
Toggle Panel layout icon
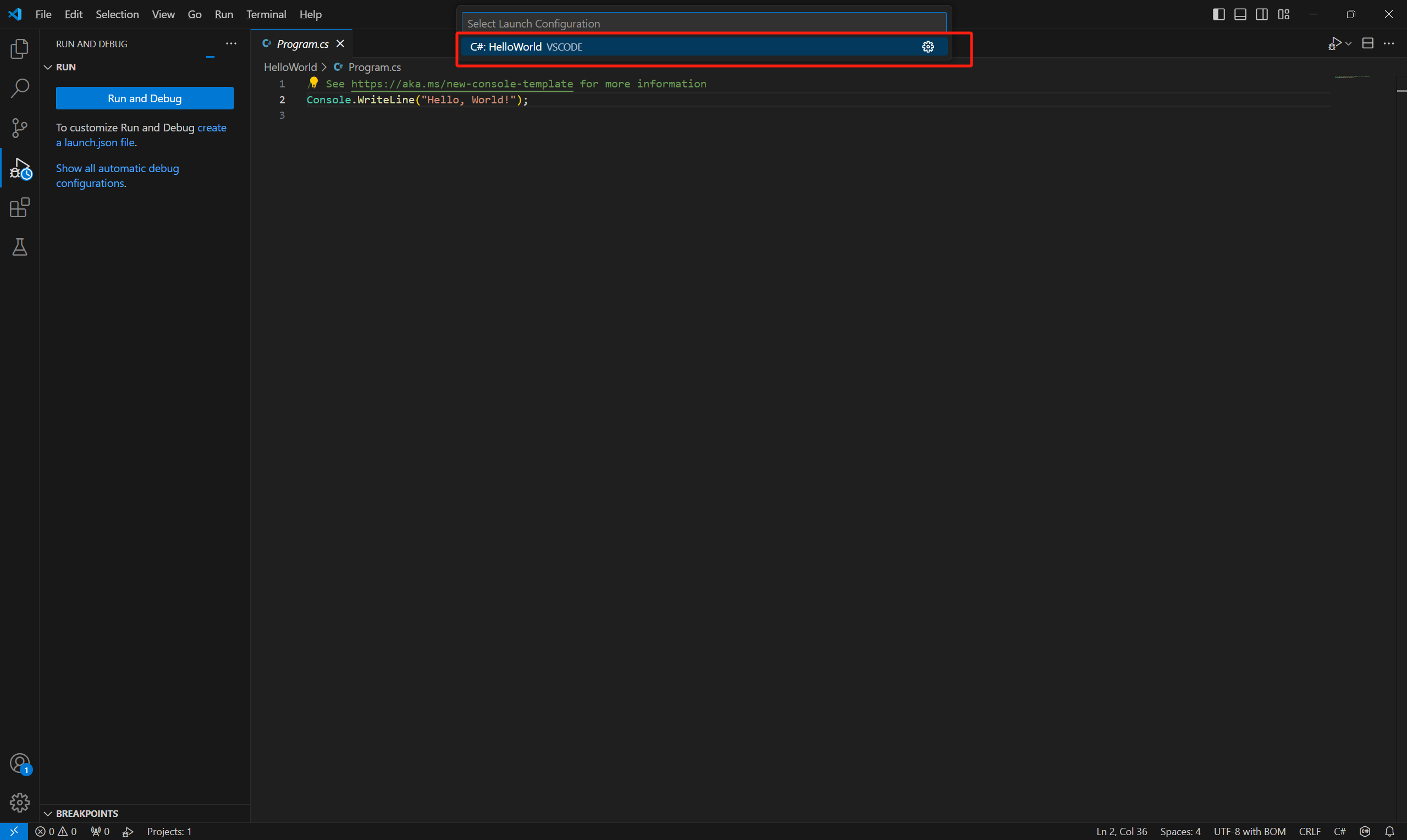click(x=1240, y=14)
